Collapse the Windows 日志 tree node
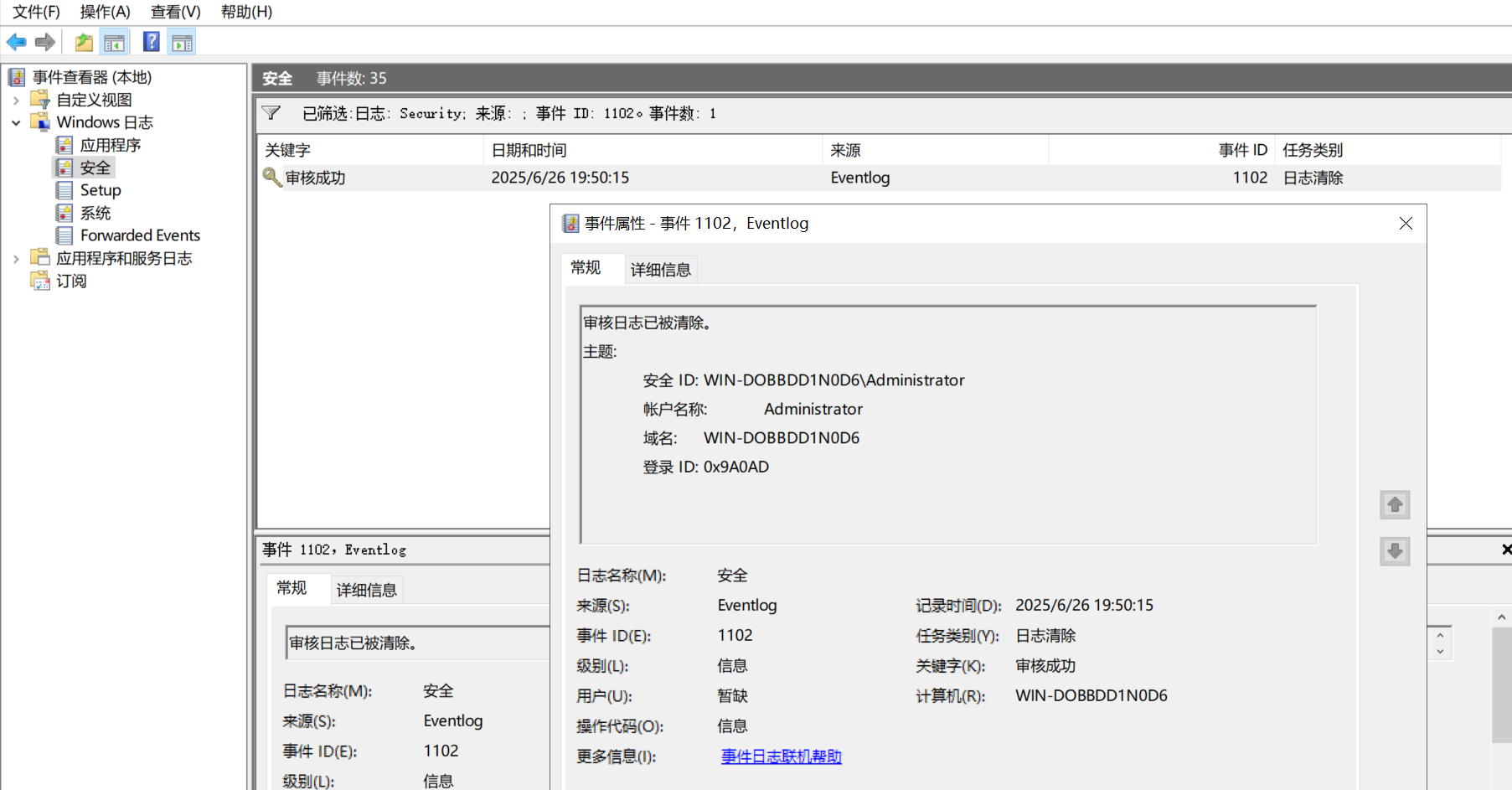 coord(16,123)
